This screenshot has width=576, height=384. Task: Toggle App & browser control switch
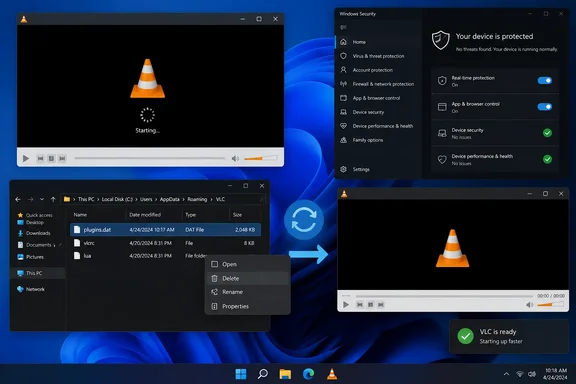(x=544, y=107)
